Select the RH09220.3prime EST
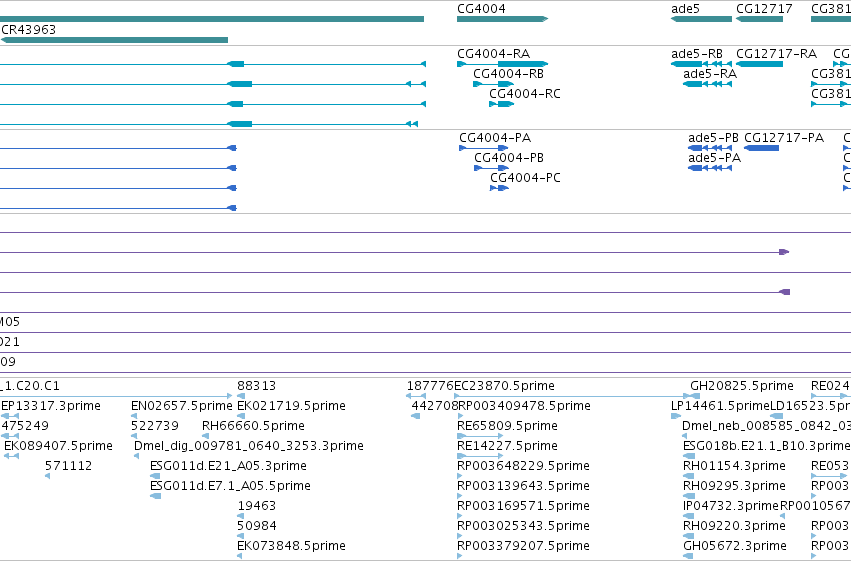The height and width of the screenshot is (561, 851). (689, 536)
